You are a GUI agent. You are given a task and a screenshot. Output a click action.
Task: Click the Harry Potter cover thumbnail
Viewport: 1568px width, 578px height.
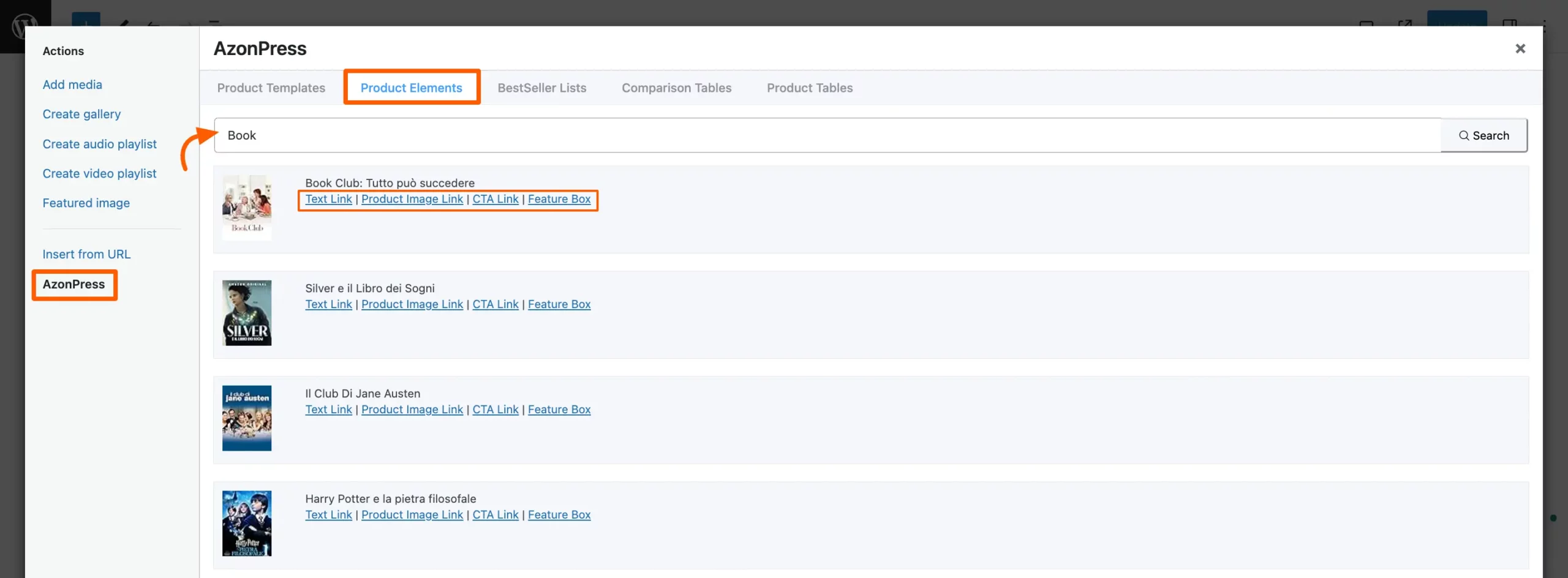(x=247, y=523)
